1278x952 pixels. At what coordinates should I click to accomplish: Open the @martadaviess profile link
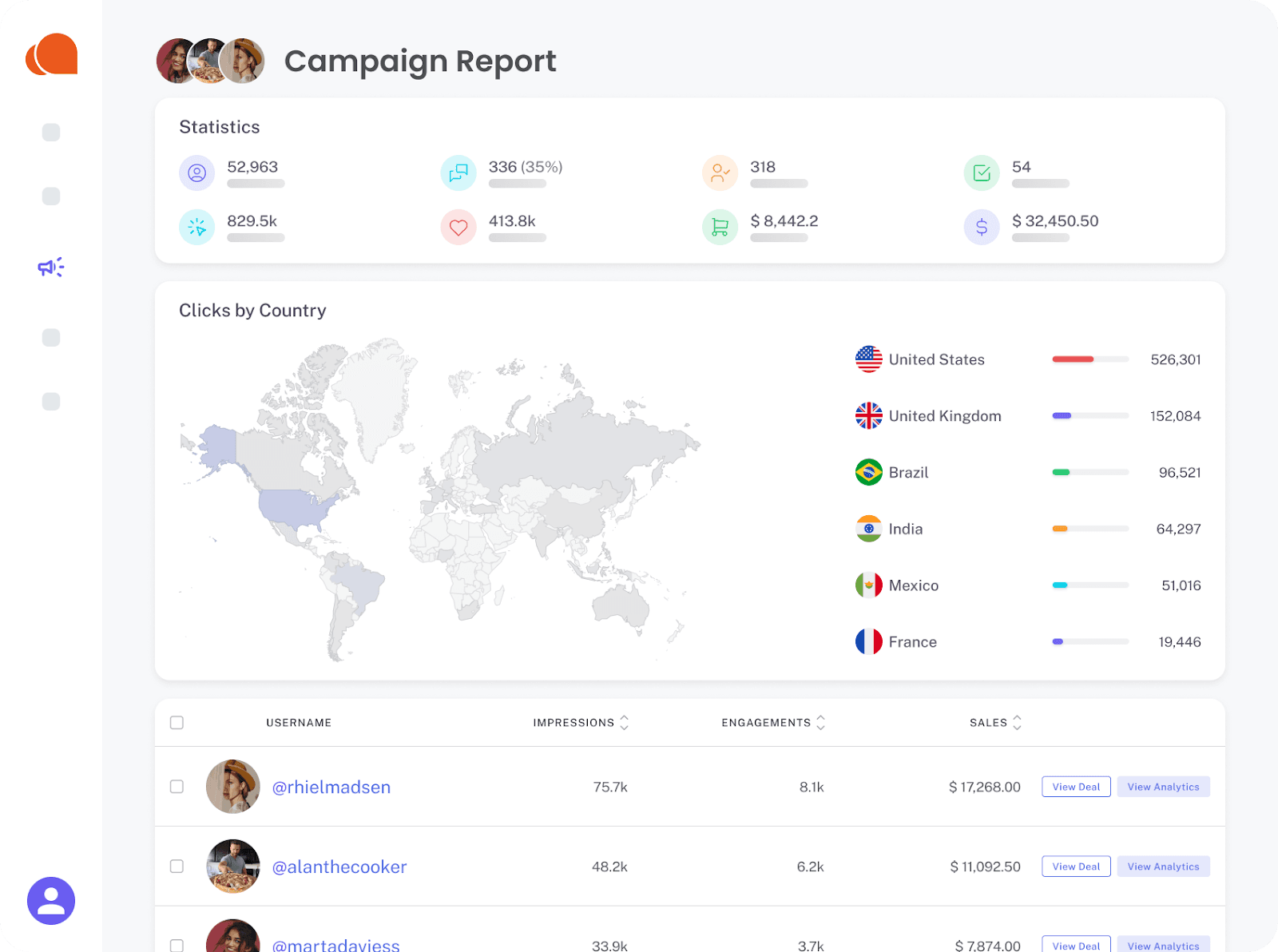click(335, 945)
